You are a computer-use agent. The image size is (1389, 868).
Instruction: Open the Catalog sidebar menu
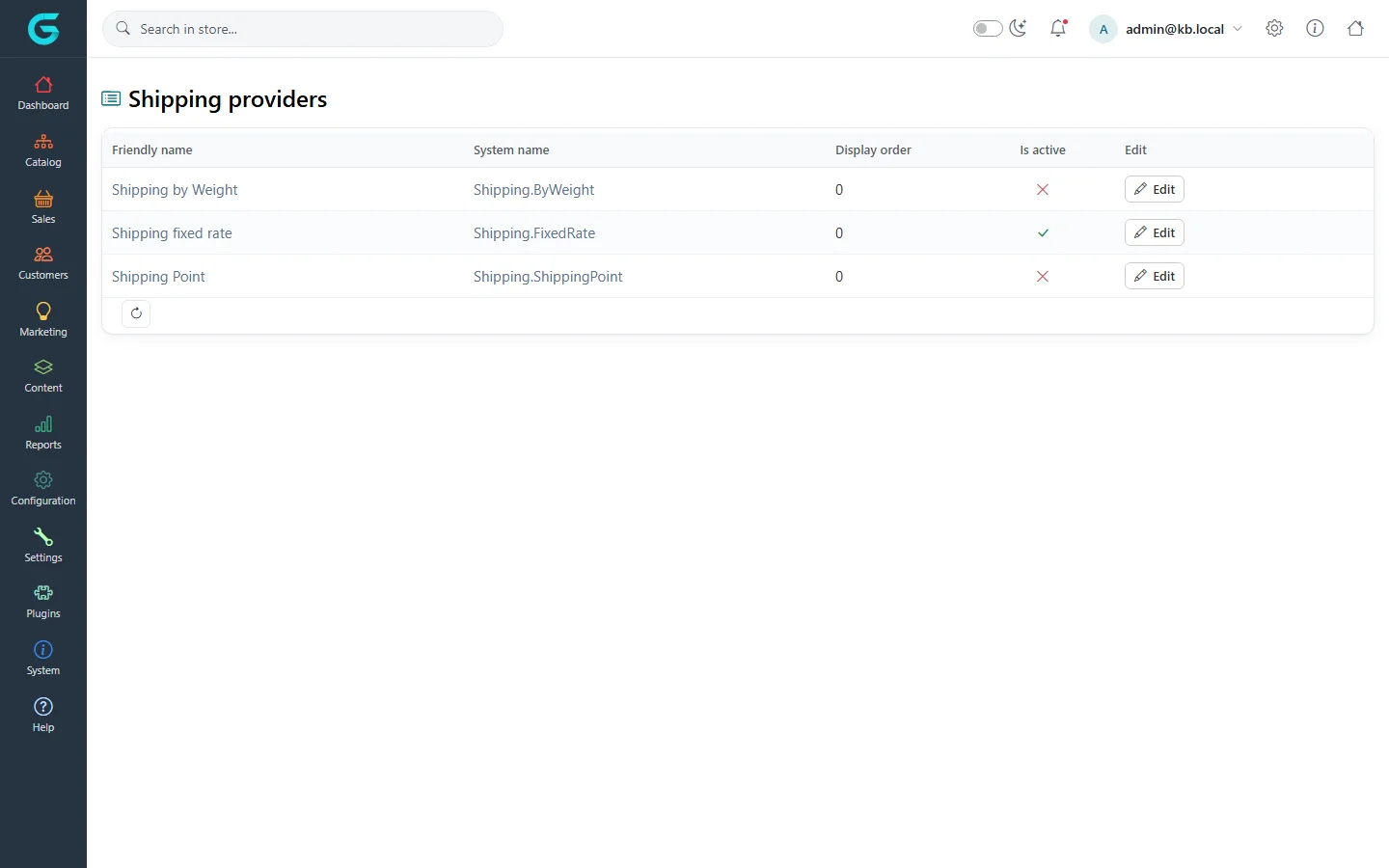pos(43,150)
